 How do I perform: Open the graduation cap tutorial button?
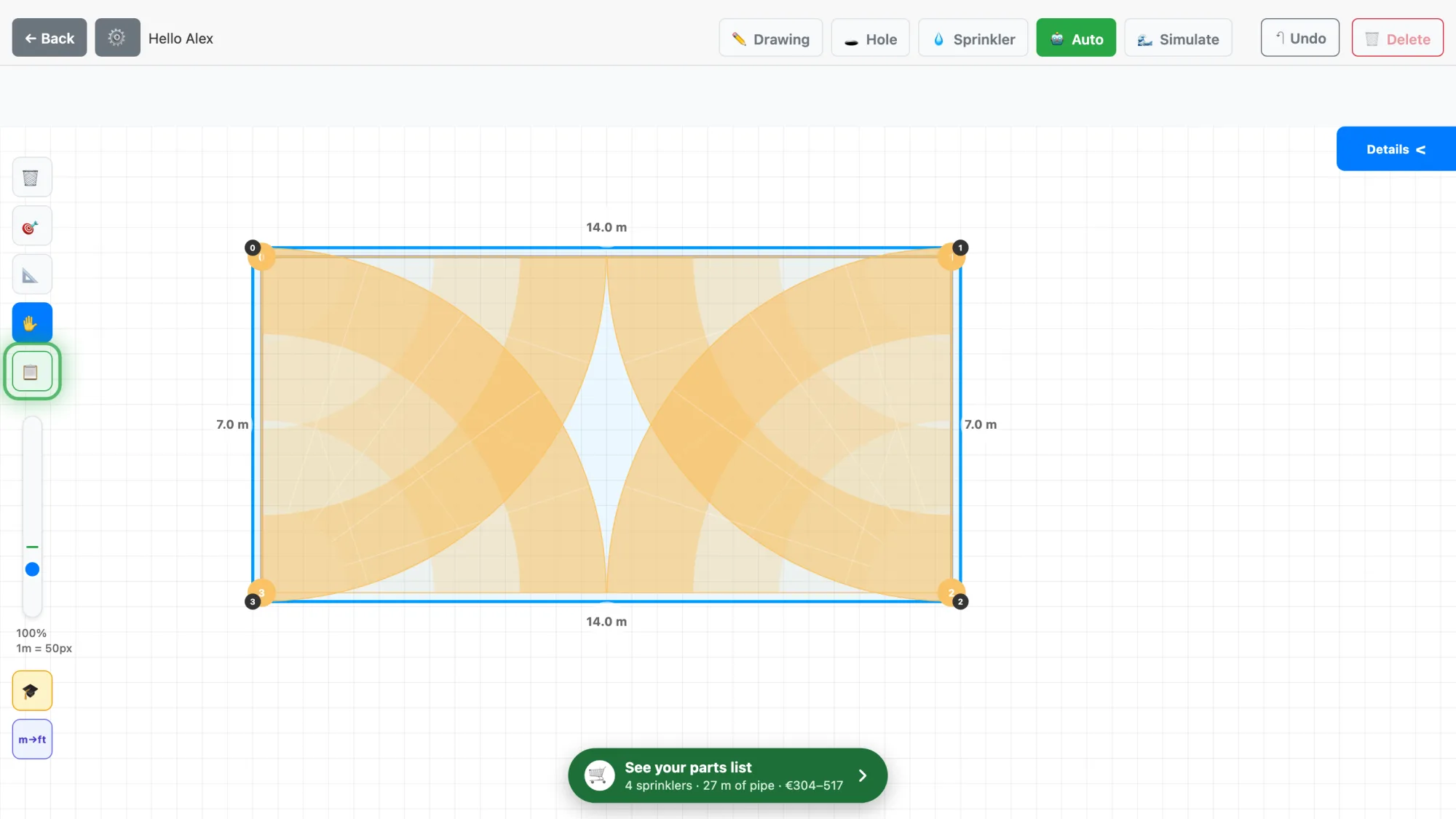pos(32,690)
